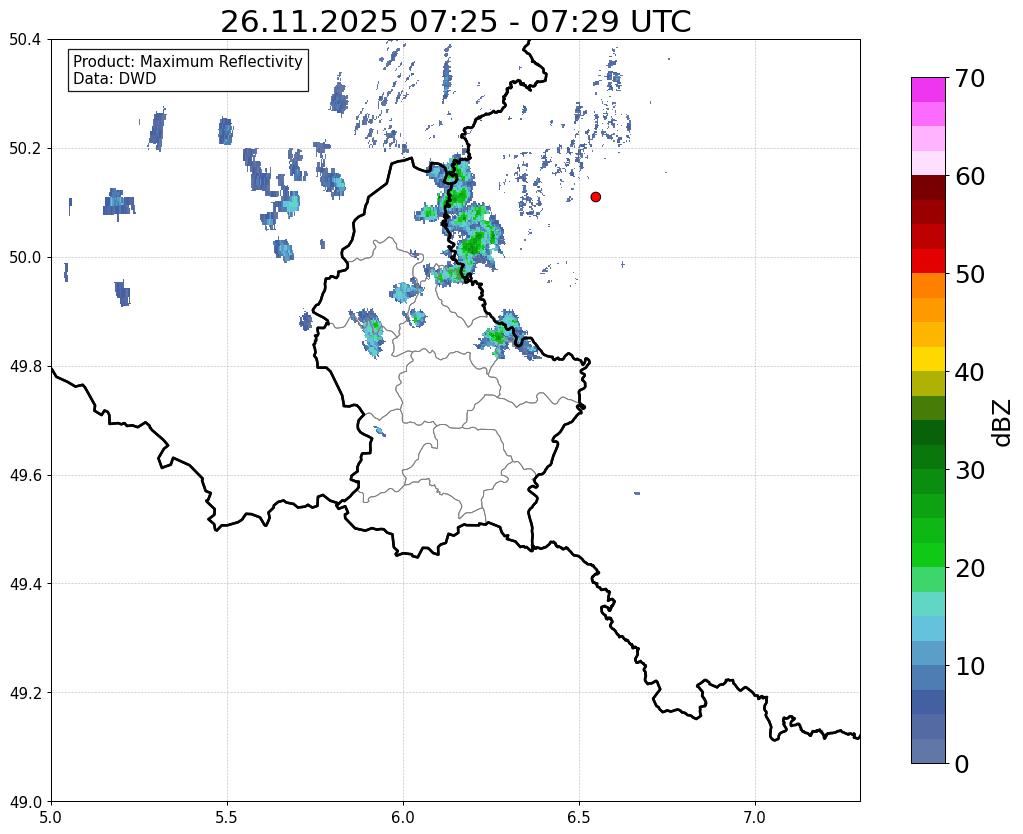Click the 0 tick on colorbar
1023x834 pixels.
coord(962,764)
